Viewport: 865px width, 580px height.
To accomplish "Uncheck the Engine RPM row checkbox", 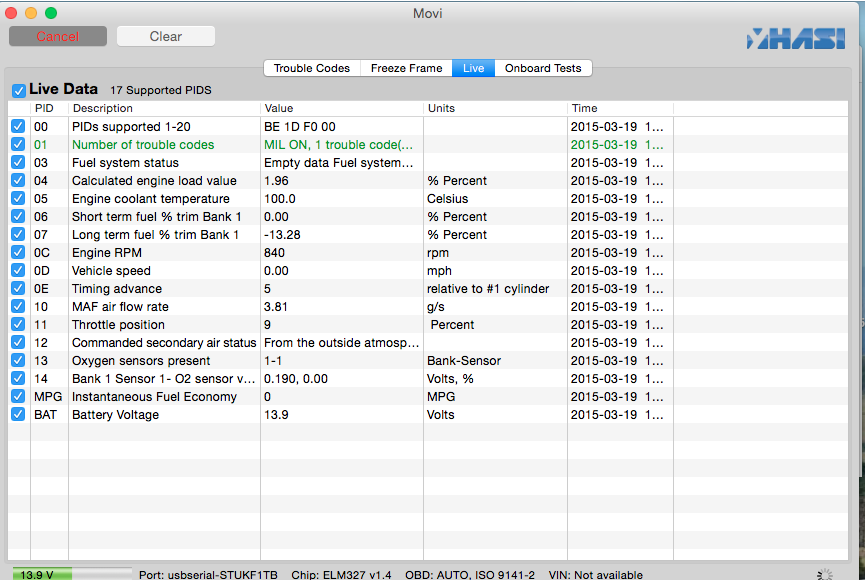I will coord(18,253).
